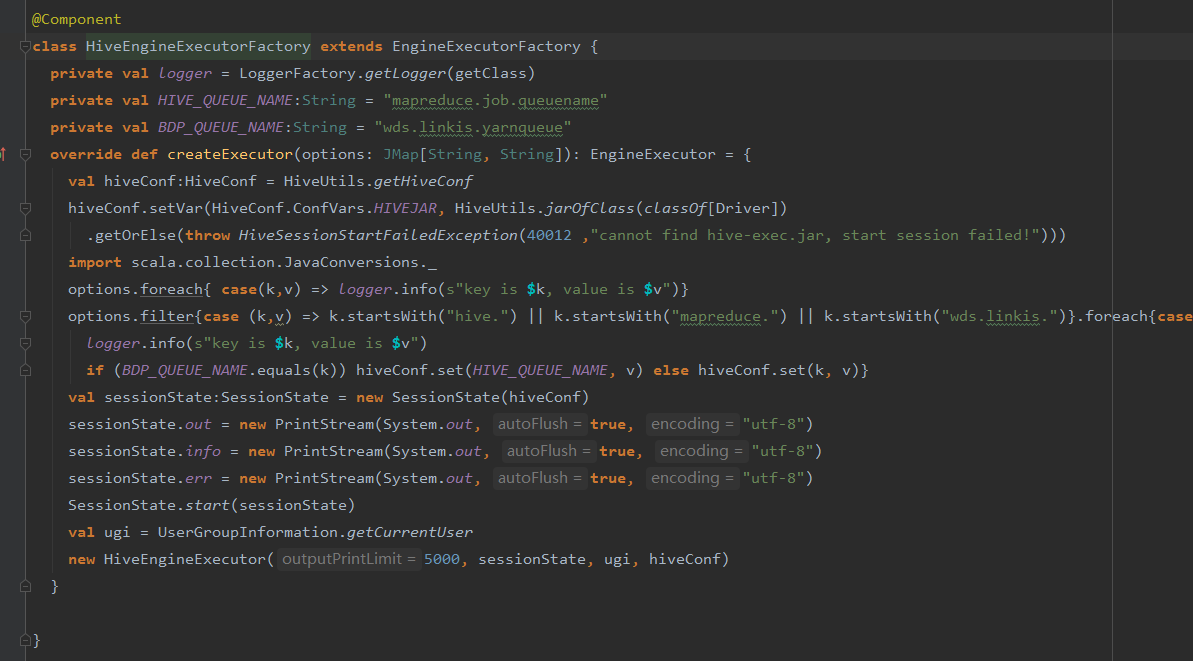The width and height of the screenshot is (1193, 661).
Task: Select the highlighted HiveEngineExecutorFactory class name
Action: [197, 46]
